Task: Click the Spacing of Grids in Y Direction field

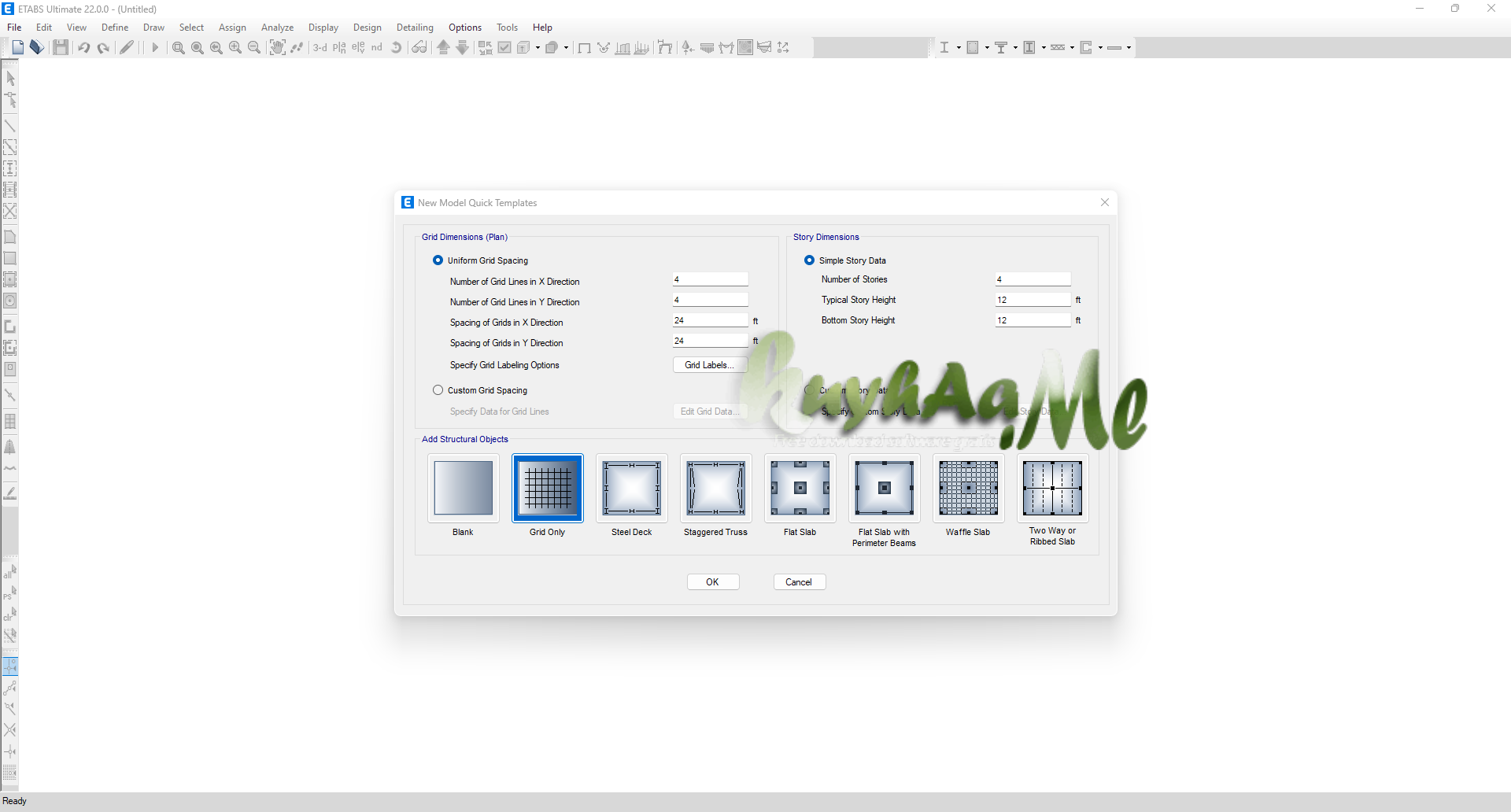Action: point(711,341)
